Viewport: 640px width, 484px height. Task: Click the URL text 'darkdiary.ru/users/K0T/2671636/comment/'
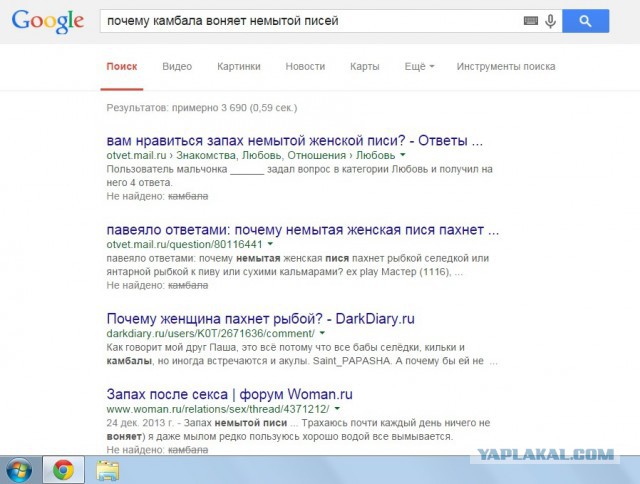(211, 333)
